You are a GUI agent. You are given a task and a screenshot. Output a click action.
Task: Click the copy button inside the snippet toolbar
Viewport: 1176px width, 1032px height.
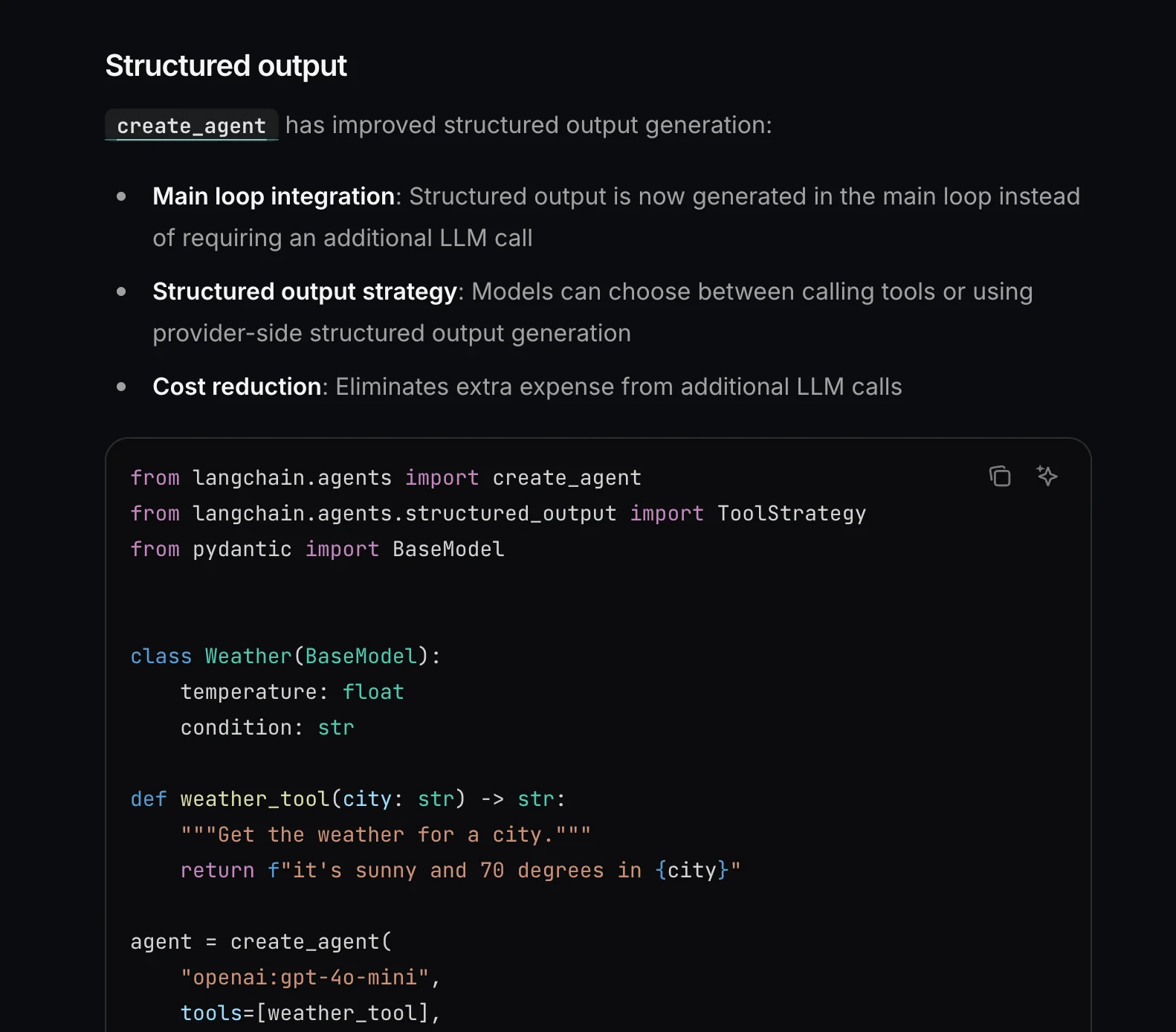click(x=1001, y=477)
